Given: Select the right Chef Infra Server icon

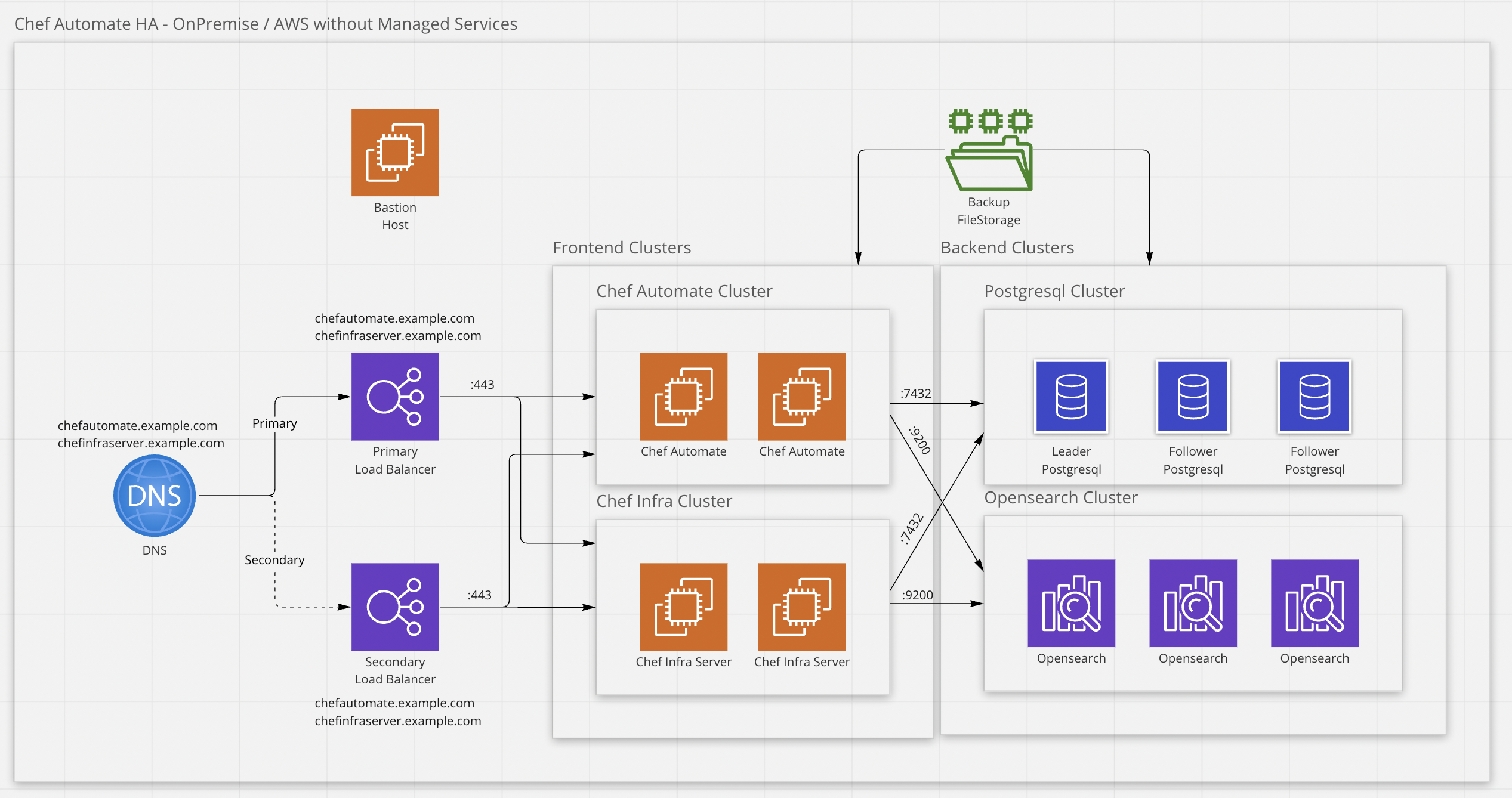Looking at the screenshot, I should point(802,607).
